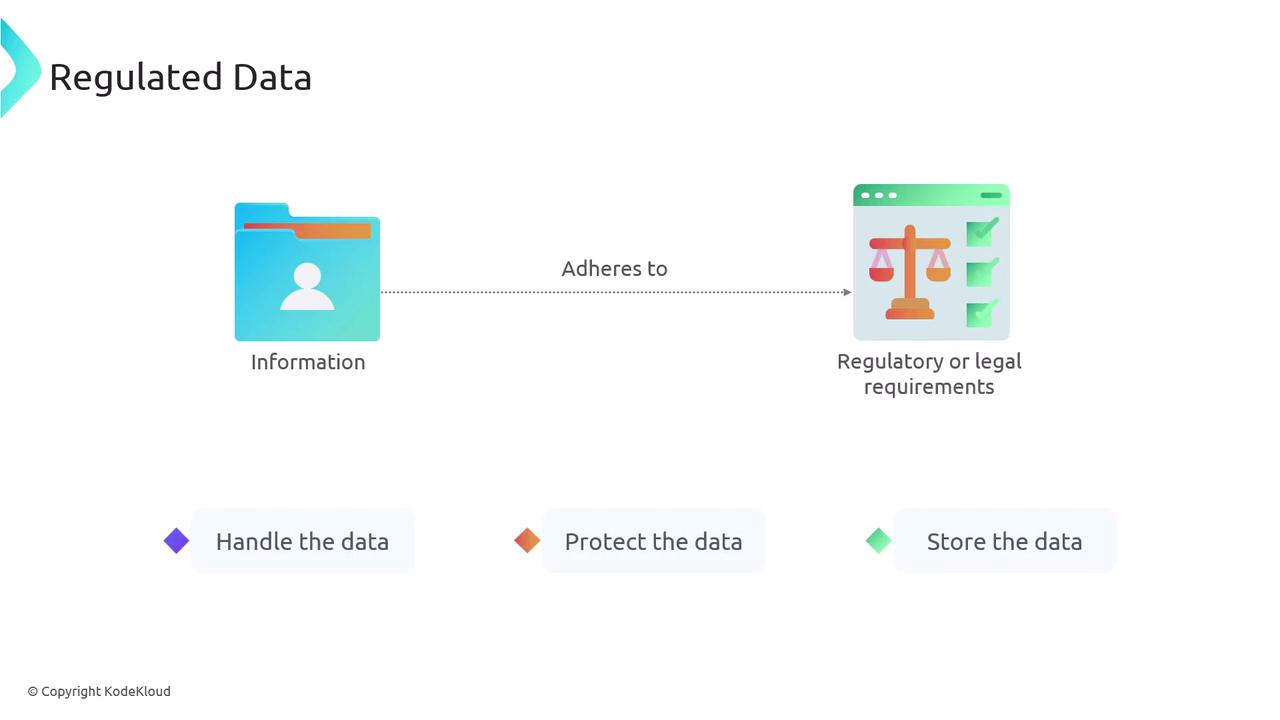Click the balance scales icon
The image size is (1280, 720).
[909, 272]
